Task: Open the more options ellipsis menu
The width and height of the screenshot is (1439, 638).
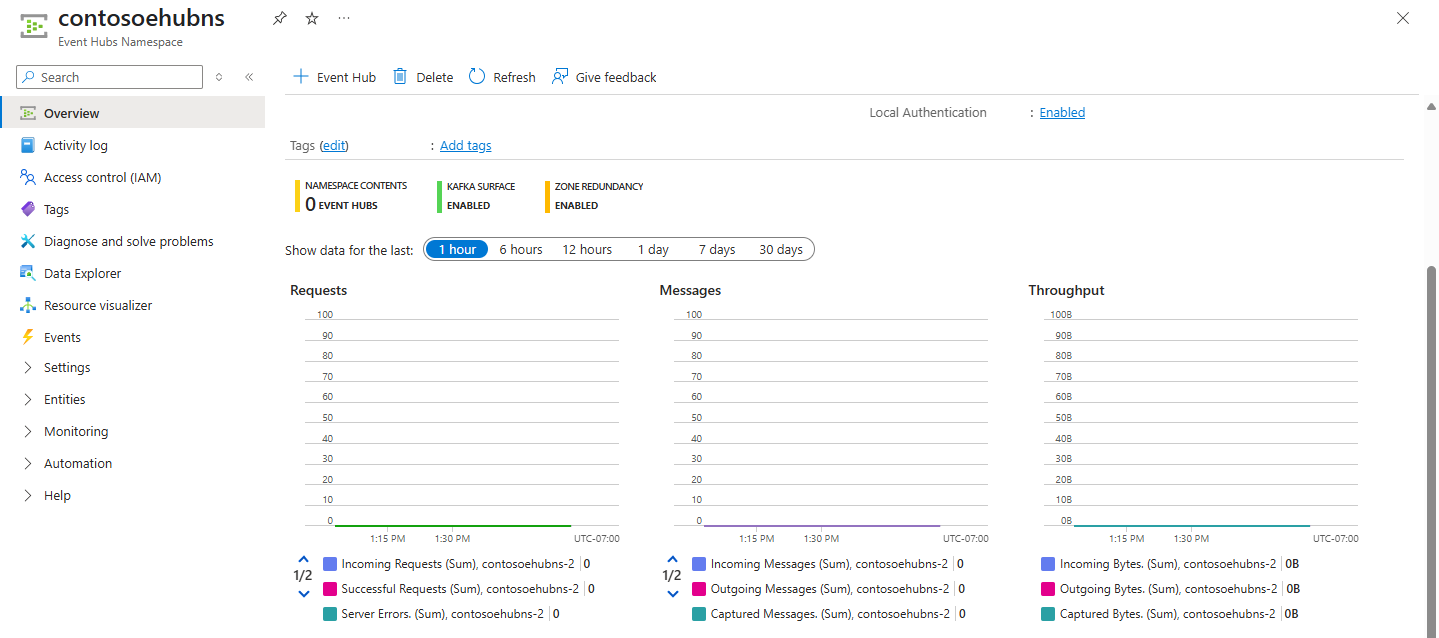Action: 344,19
